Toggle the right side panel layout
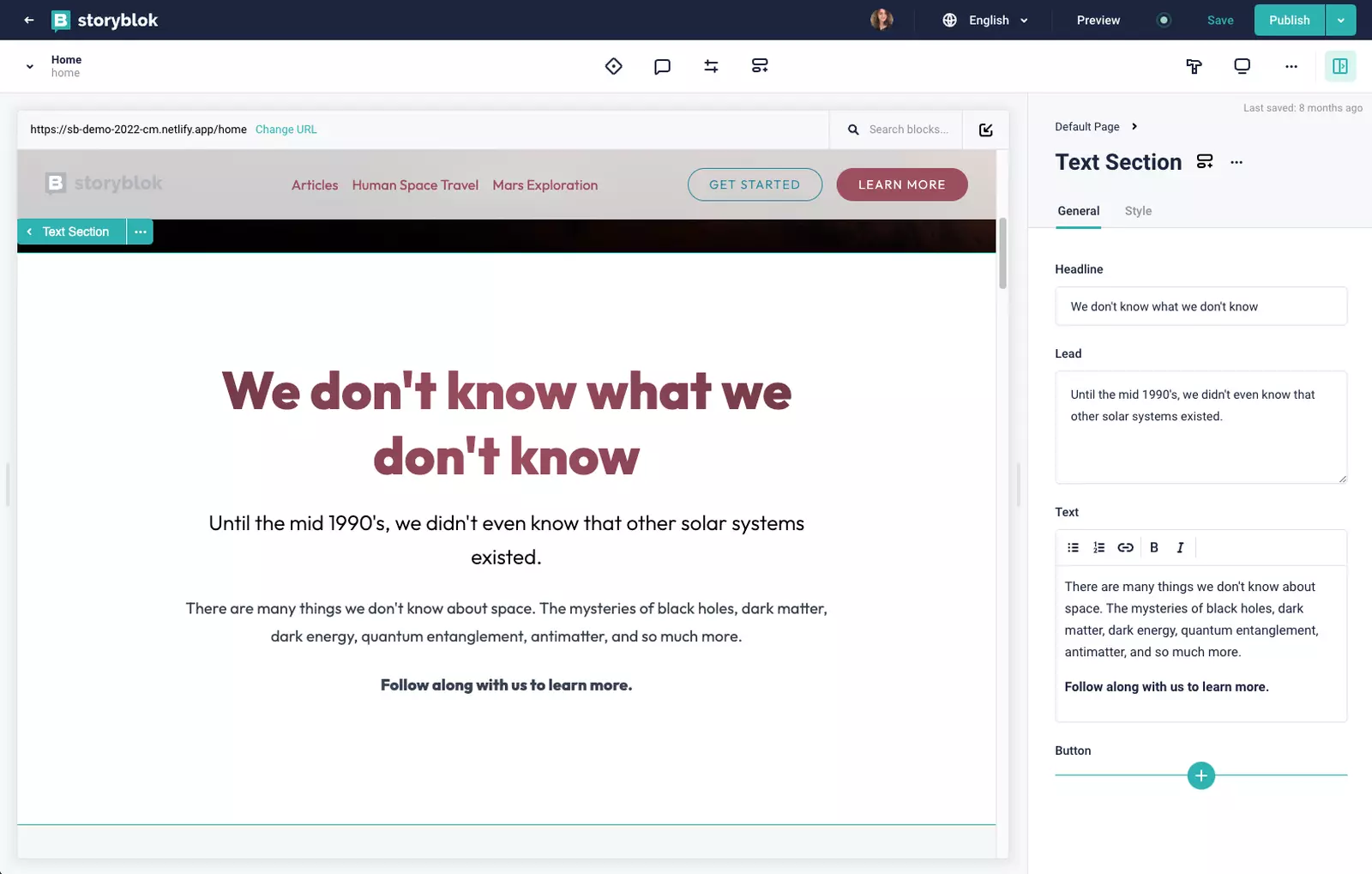Image resolution: width=1372 pixels, height=874 pixels. [1339, 66]
